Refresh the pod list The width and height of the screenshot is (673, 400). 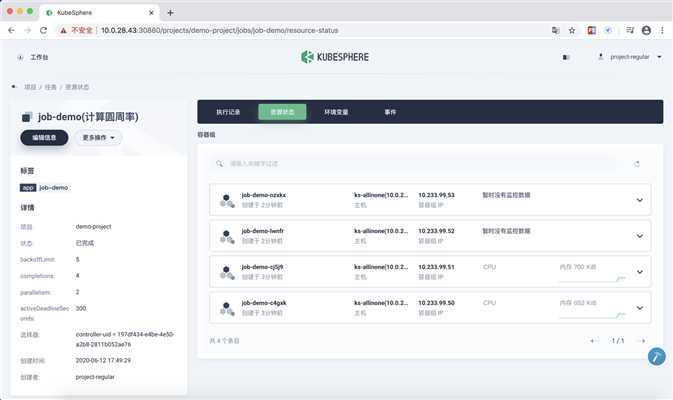(637, 164)
